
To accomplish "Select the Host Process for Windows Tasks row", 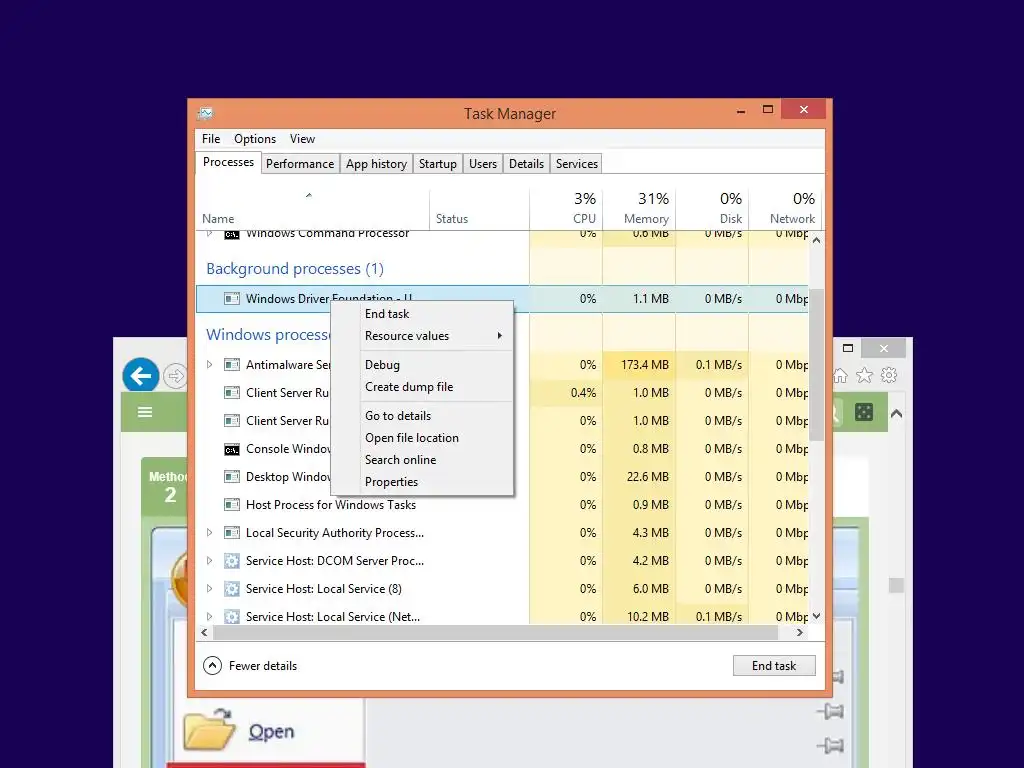I will pos(502,505).
